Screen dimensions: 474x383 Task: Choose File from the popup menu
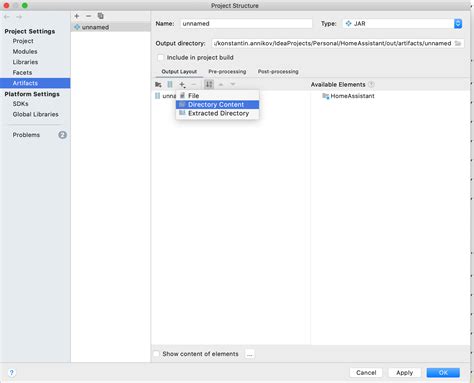[217, 96]
